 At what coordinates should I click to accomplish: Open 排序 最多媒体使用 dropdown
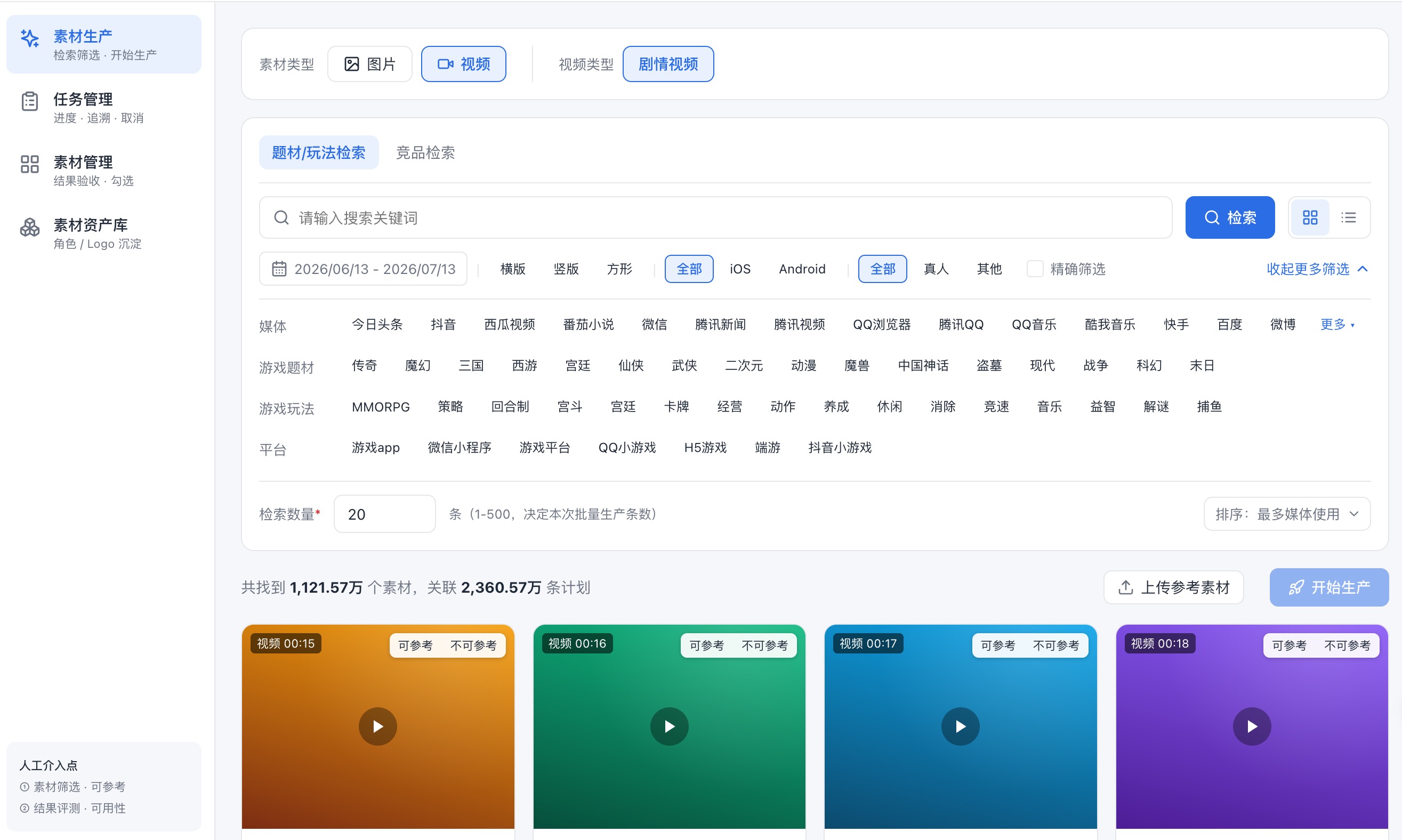1286,514
